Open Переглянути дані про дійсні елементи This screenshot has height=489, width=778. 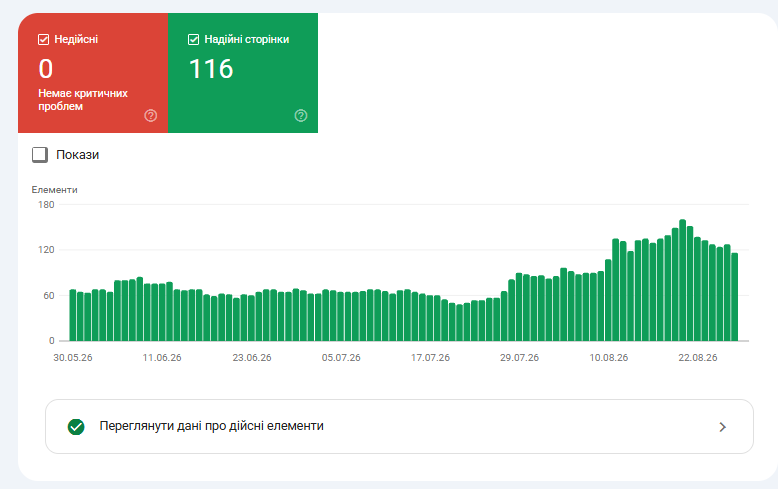(x=399, y=427)
